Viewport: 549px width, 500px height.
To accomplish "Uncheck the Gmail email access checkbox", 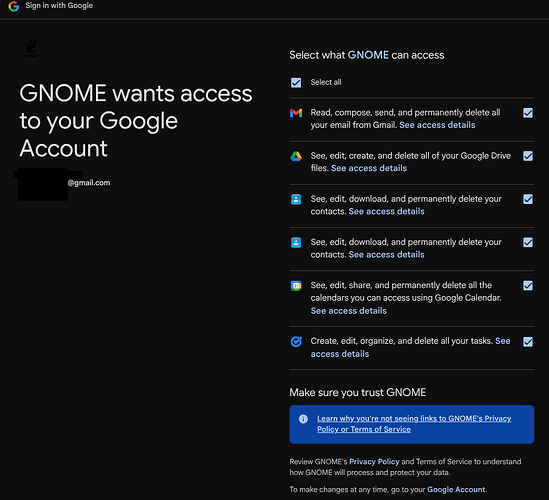I will 528,113.
